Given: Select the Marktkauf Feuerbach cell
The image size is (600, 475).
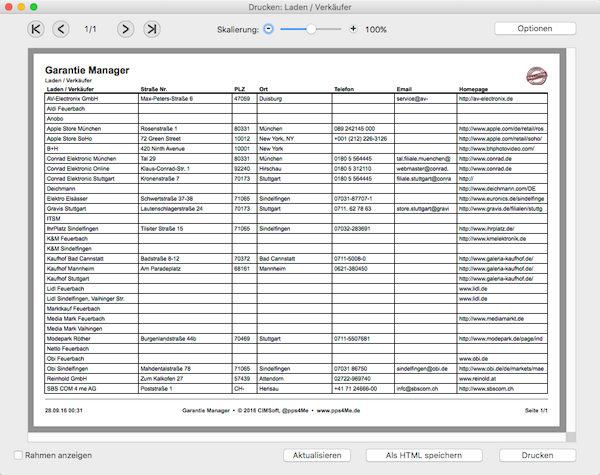Looking at the screenshot, I should [91, 309].
